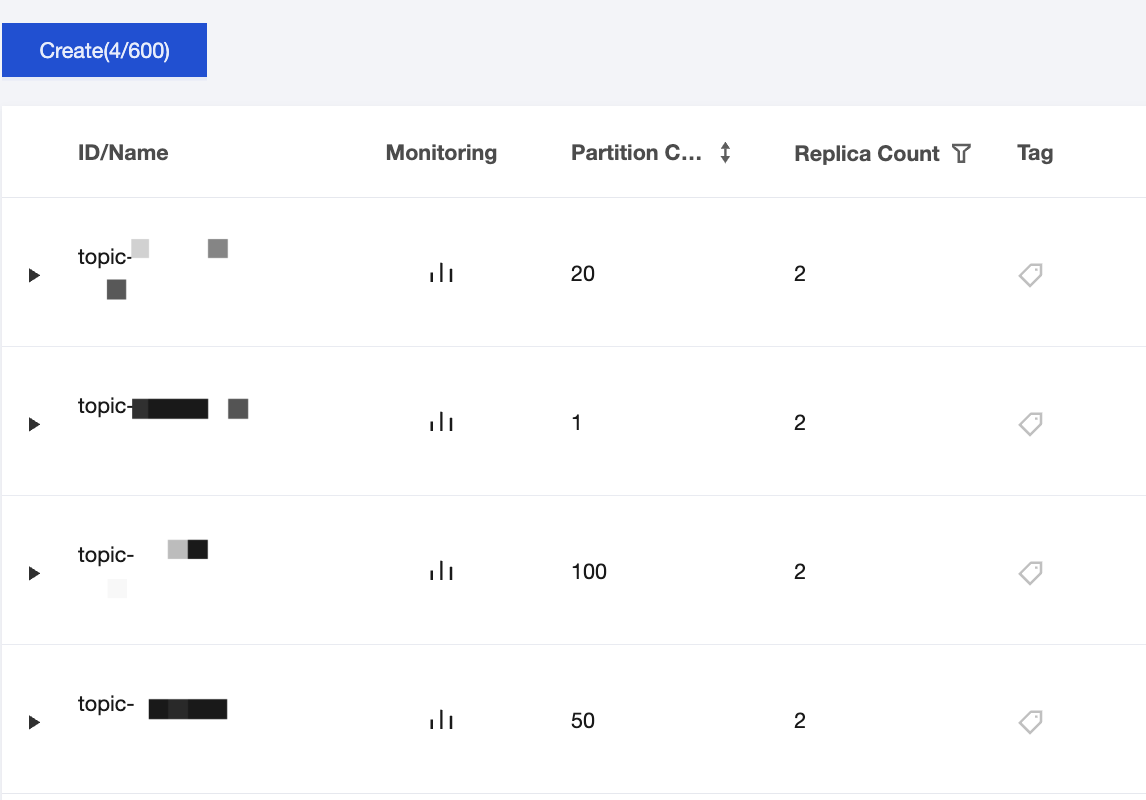
Task: Edit tag for the 1-partition topic
Action: (1031, 423)
